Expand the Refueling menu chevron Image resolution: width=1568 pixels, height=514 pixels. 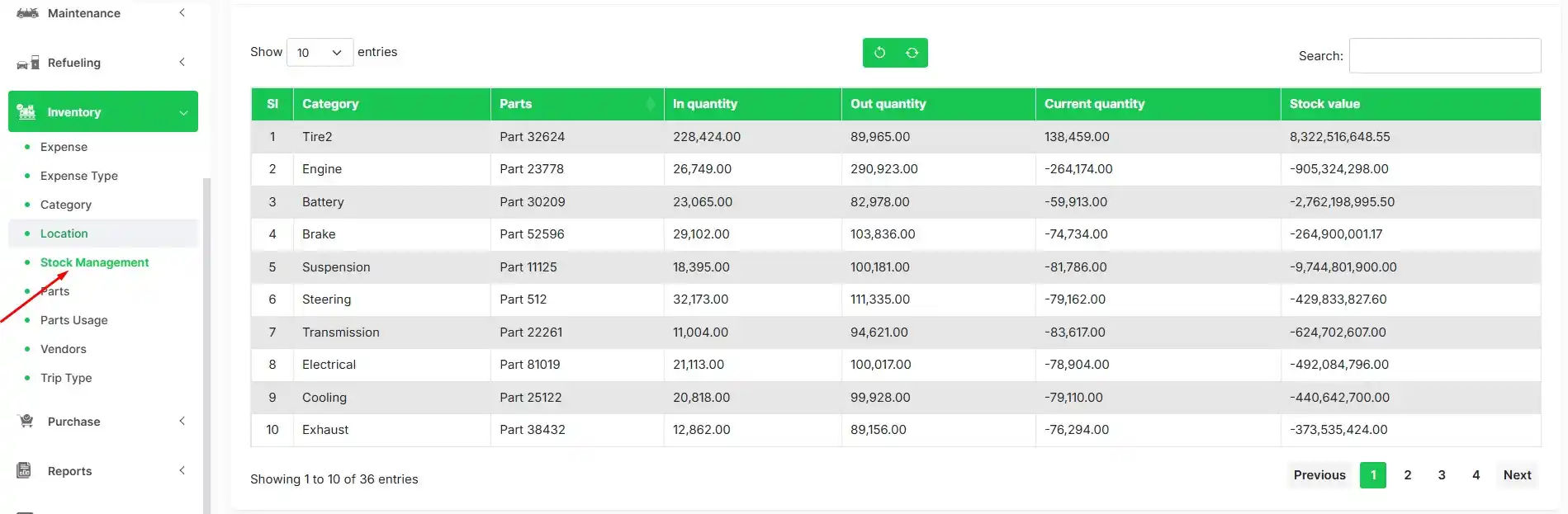(182, 63)
